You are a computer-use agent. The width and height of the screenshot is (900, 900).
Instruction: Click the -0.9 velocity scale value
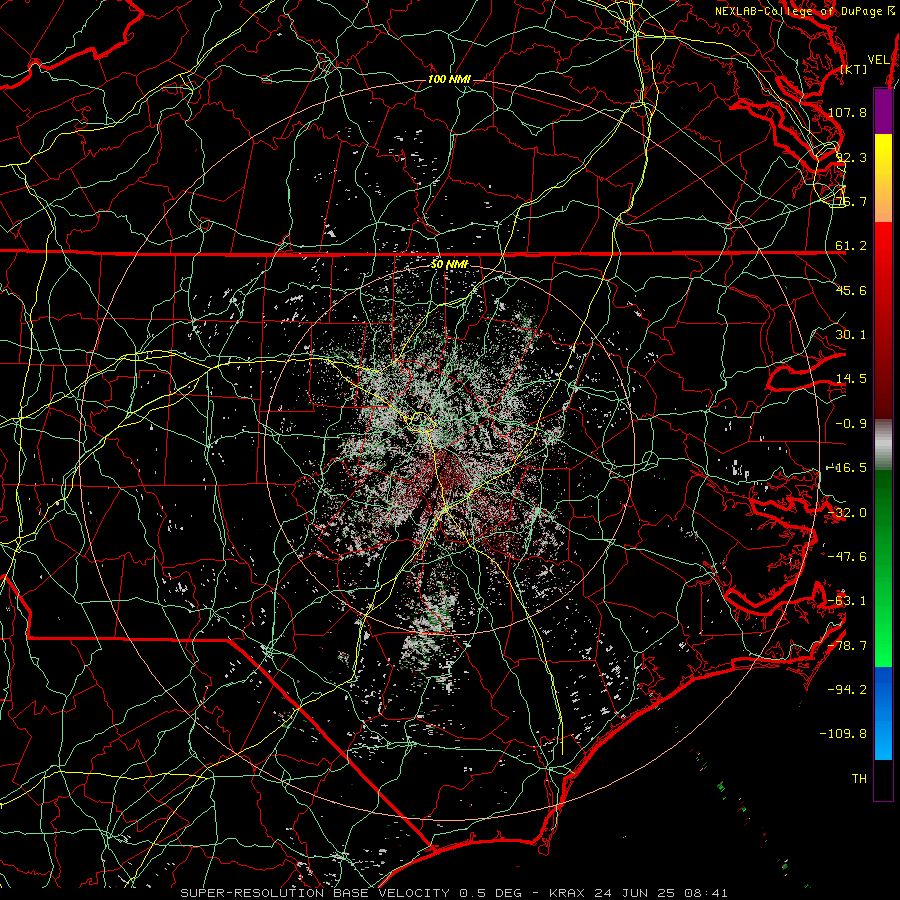pos(851,424)
